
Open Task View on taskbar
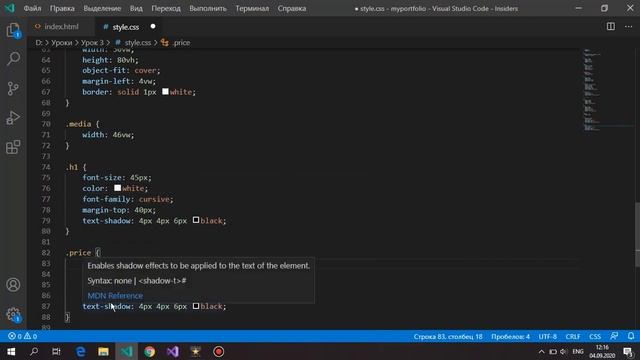click(x=56, y=351)
